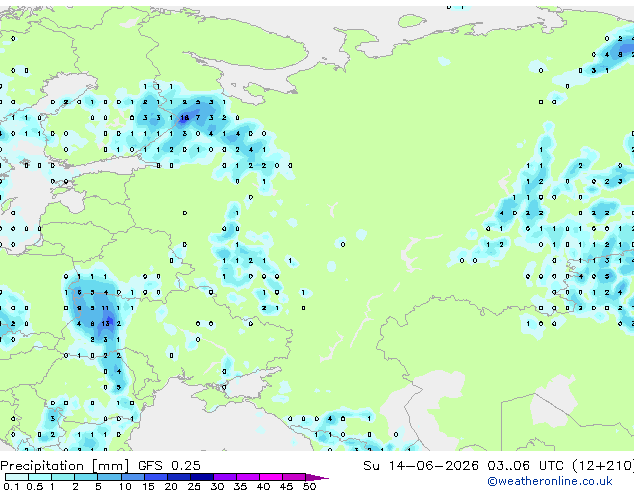Click the legend label '45'
634x490 pixels.
(286, 486)
